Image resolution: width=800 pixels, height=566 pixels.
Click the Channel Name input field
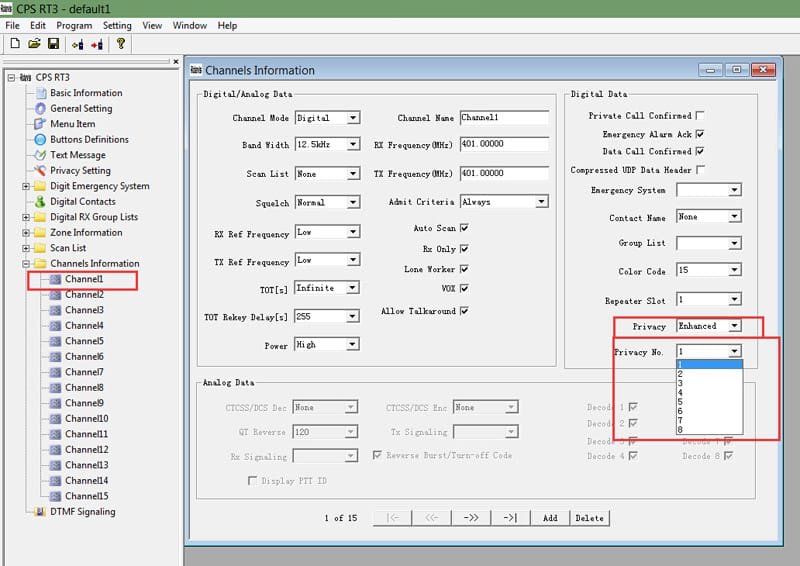[504, 118]
